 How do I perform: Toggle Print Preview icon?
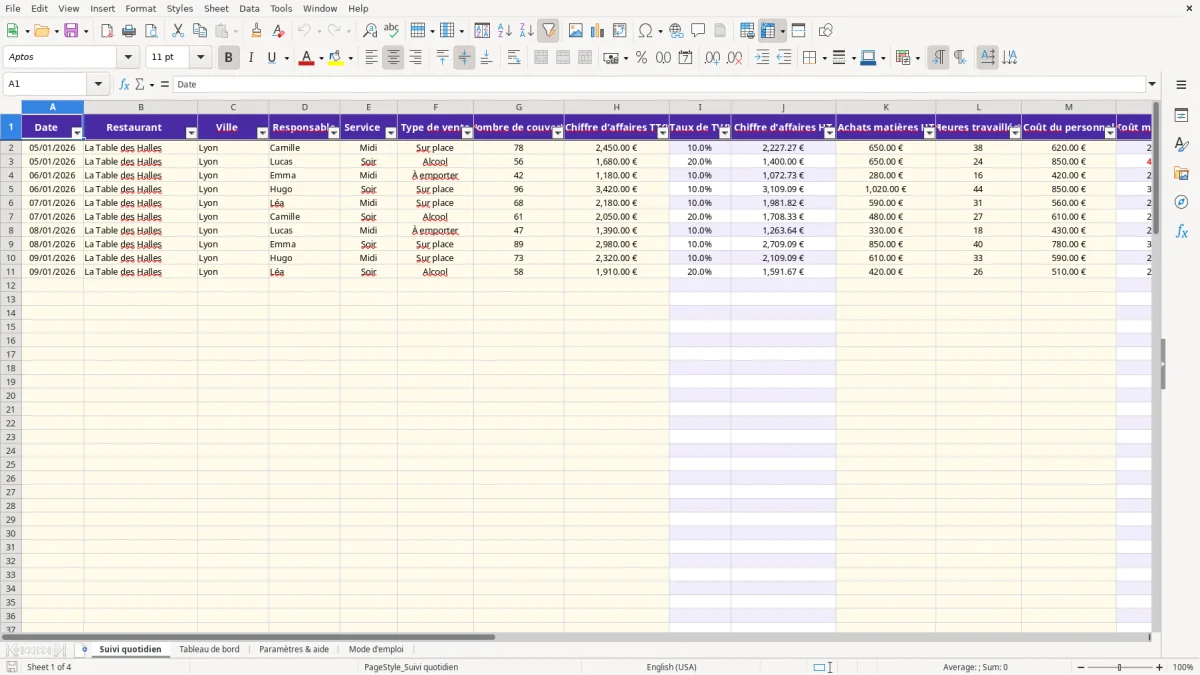click(151, 31)
